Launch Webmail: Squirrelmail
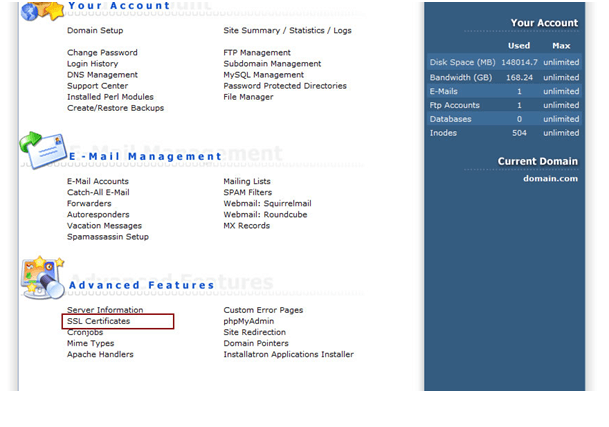This screenshot has height=427, width=609. tap(268, 204)
